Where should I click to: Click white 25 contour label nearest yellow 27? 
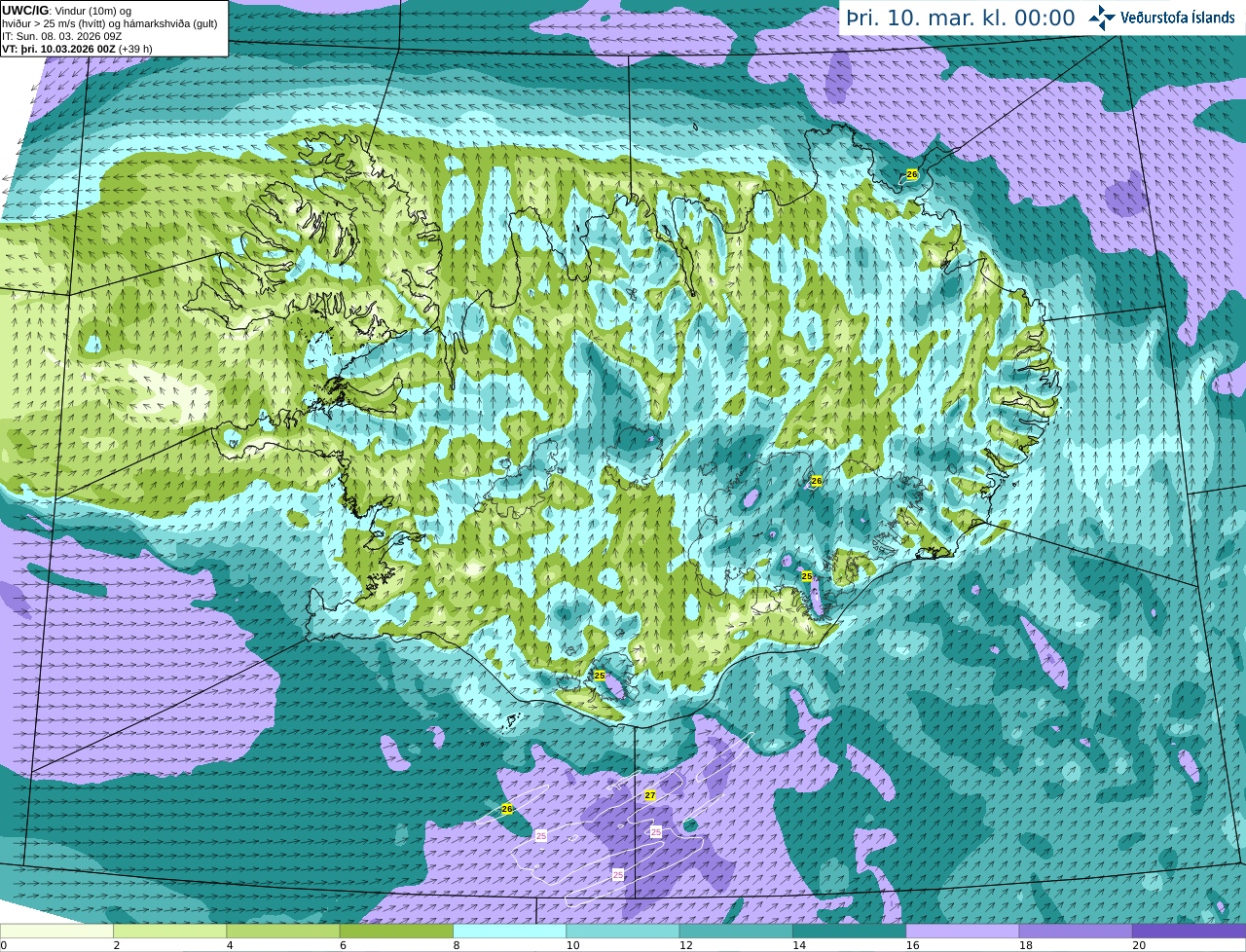[x=656, y=832]
